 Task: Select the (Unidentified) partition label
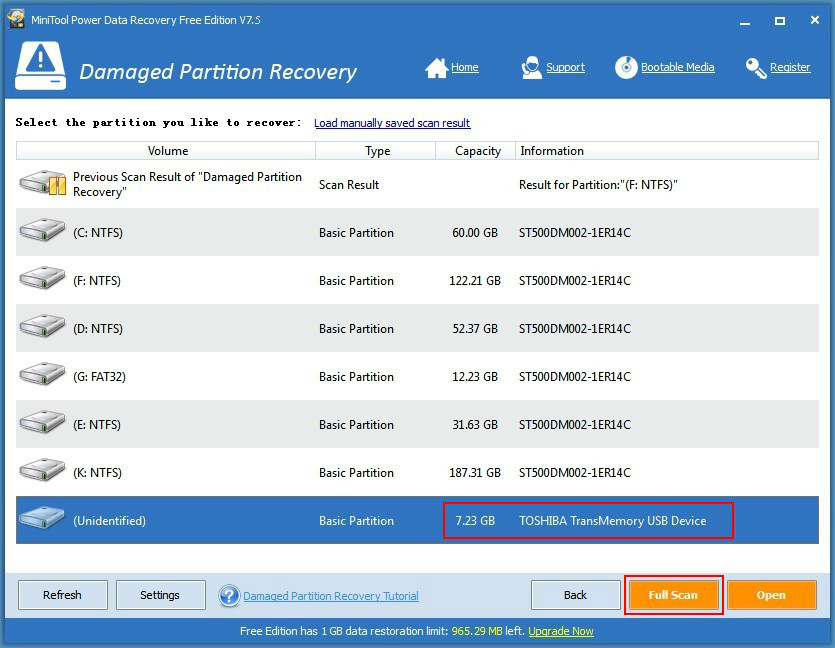tap(109, 520)
